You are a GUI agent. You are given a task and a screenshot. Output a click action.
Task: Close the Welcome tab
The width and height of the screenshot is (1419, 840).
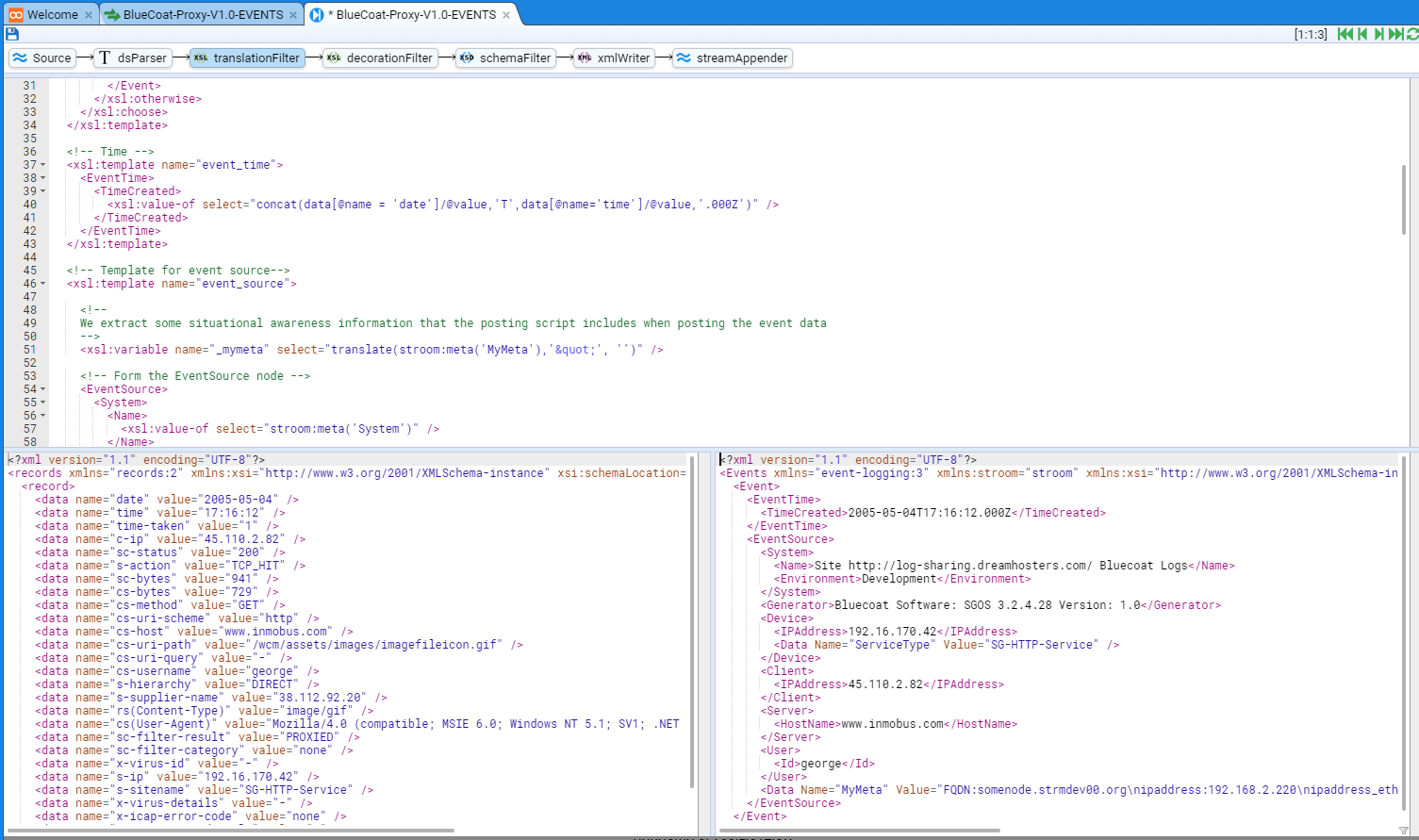pyautogui.click(x=89, y=14)
